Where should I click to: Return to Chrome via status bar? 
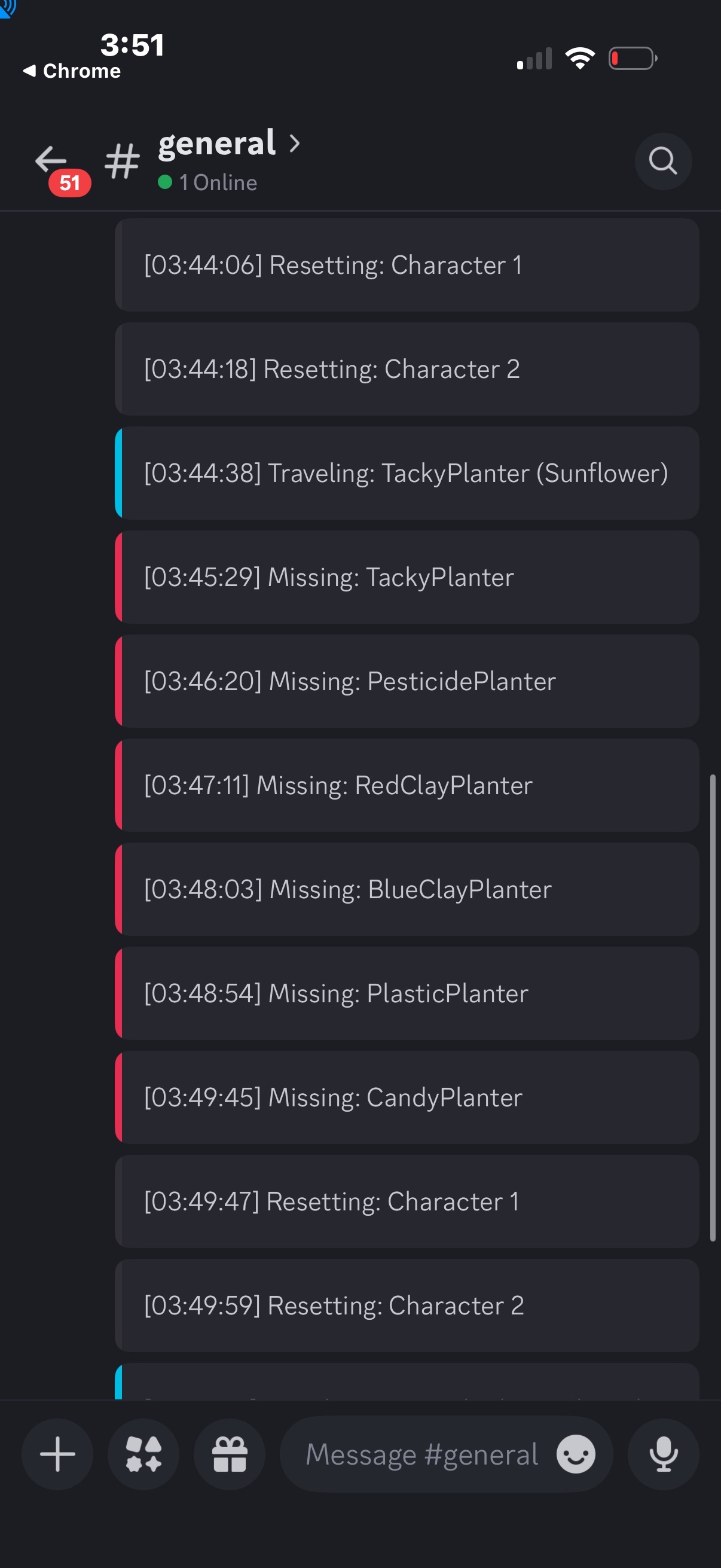tap(72, 71)
